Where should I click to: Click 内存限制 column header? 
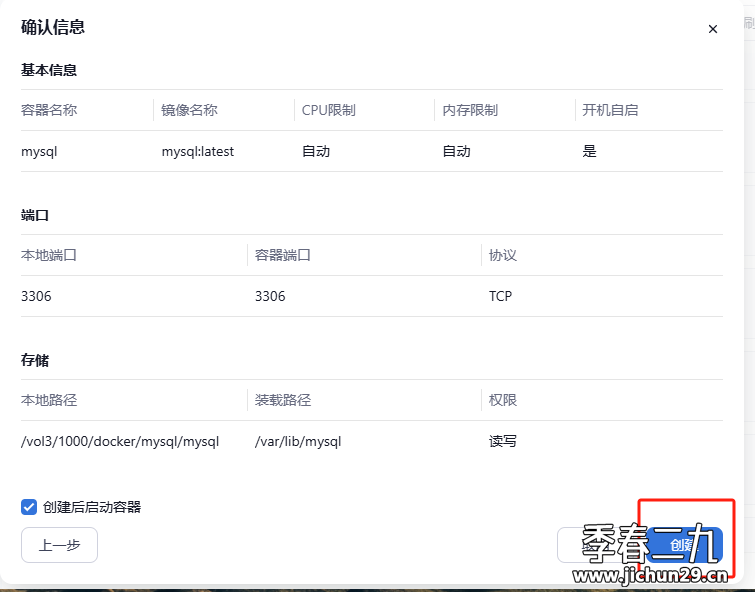pyautogui.click(x=470, y=110)
